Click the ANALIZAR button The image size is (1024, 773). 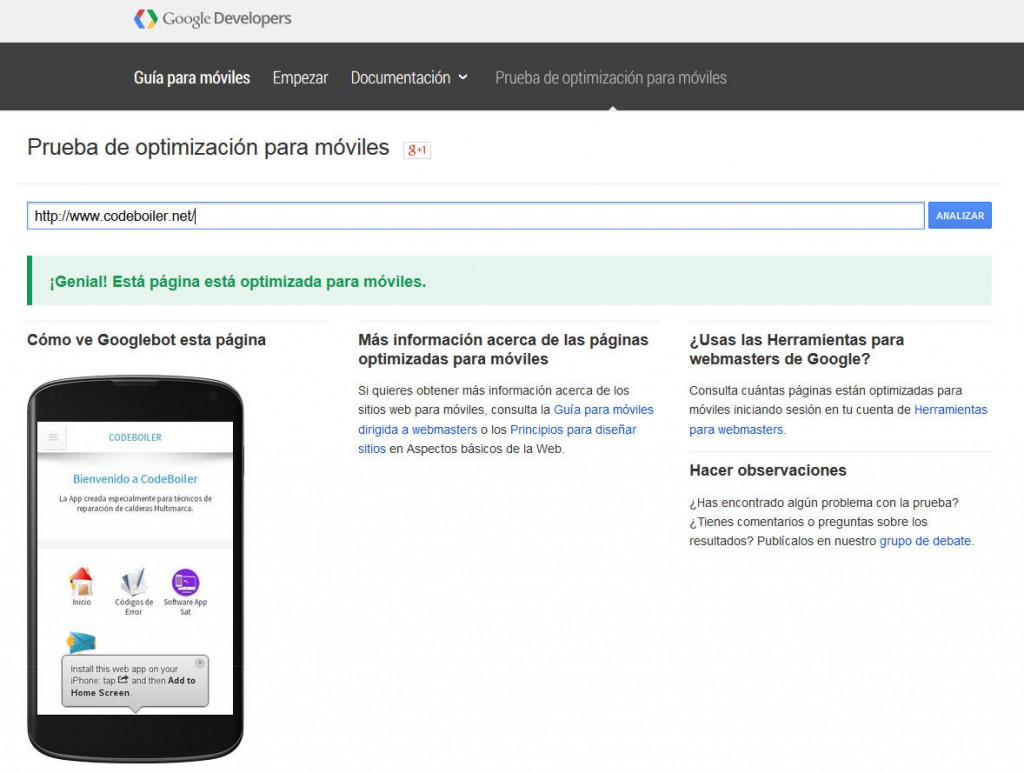[x=959, y=215]
